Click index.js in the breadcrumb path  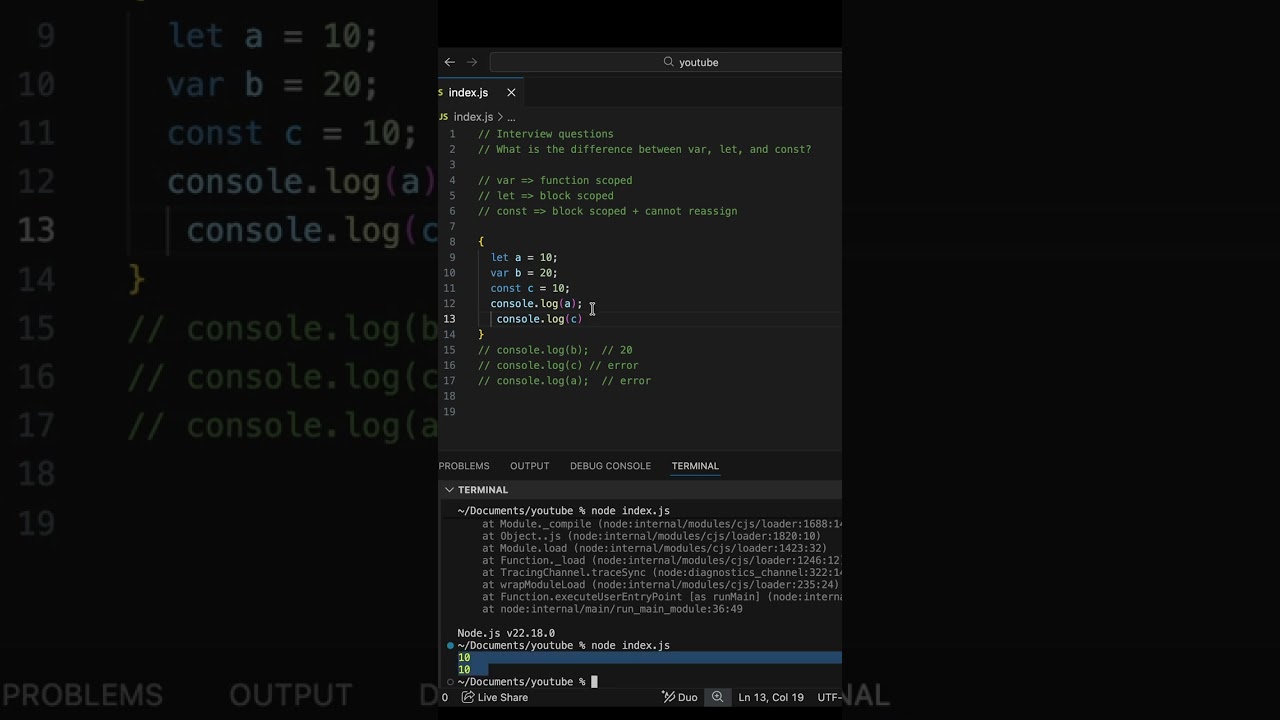(473, 117)
